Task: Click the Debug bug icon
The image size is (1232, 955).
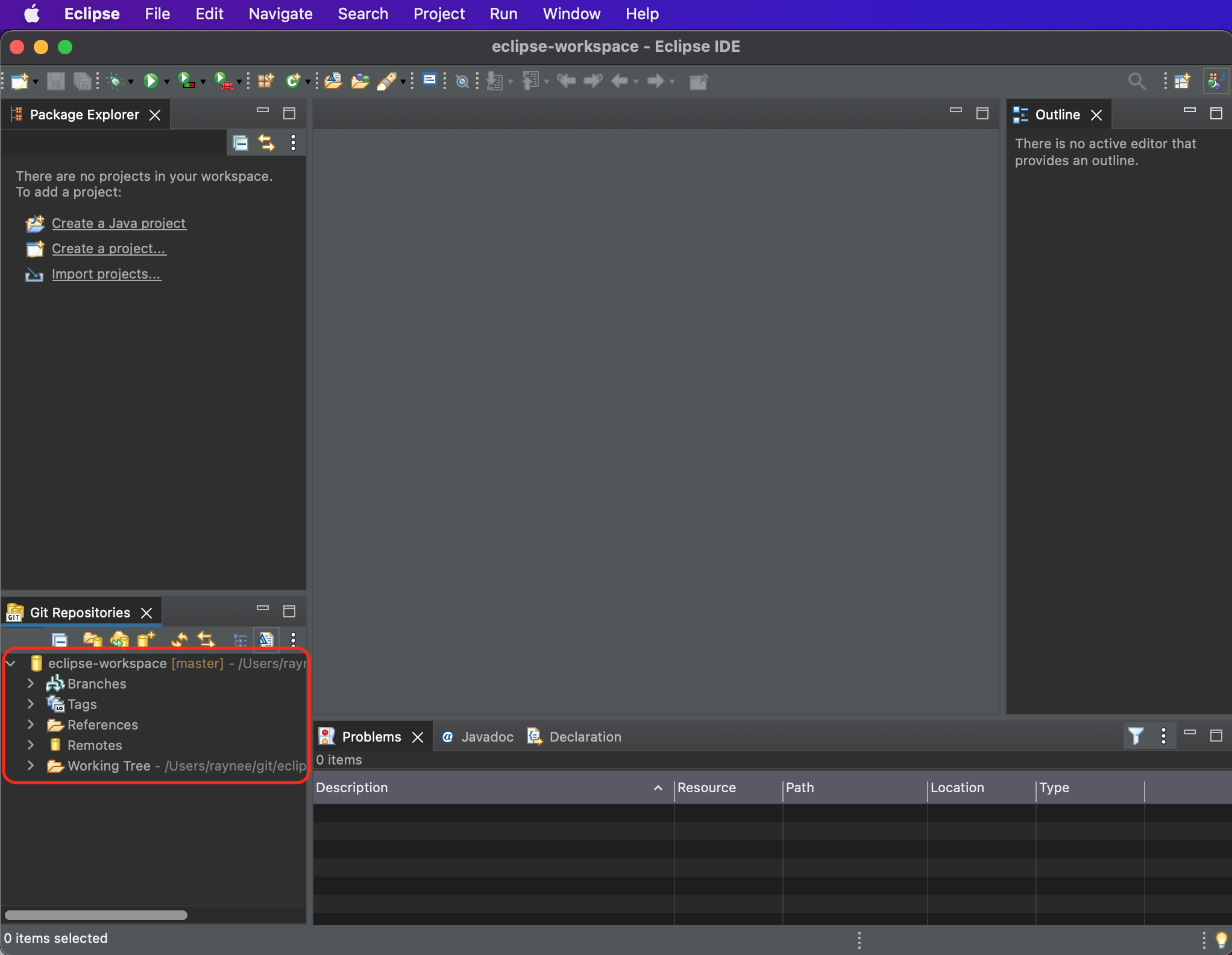Action: 115,81
